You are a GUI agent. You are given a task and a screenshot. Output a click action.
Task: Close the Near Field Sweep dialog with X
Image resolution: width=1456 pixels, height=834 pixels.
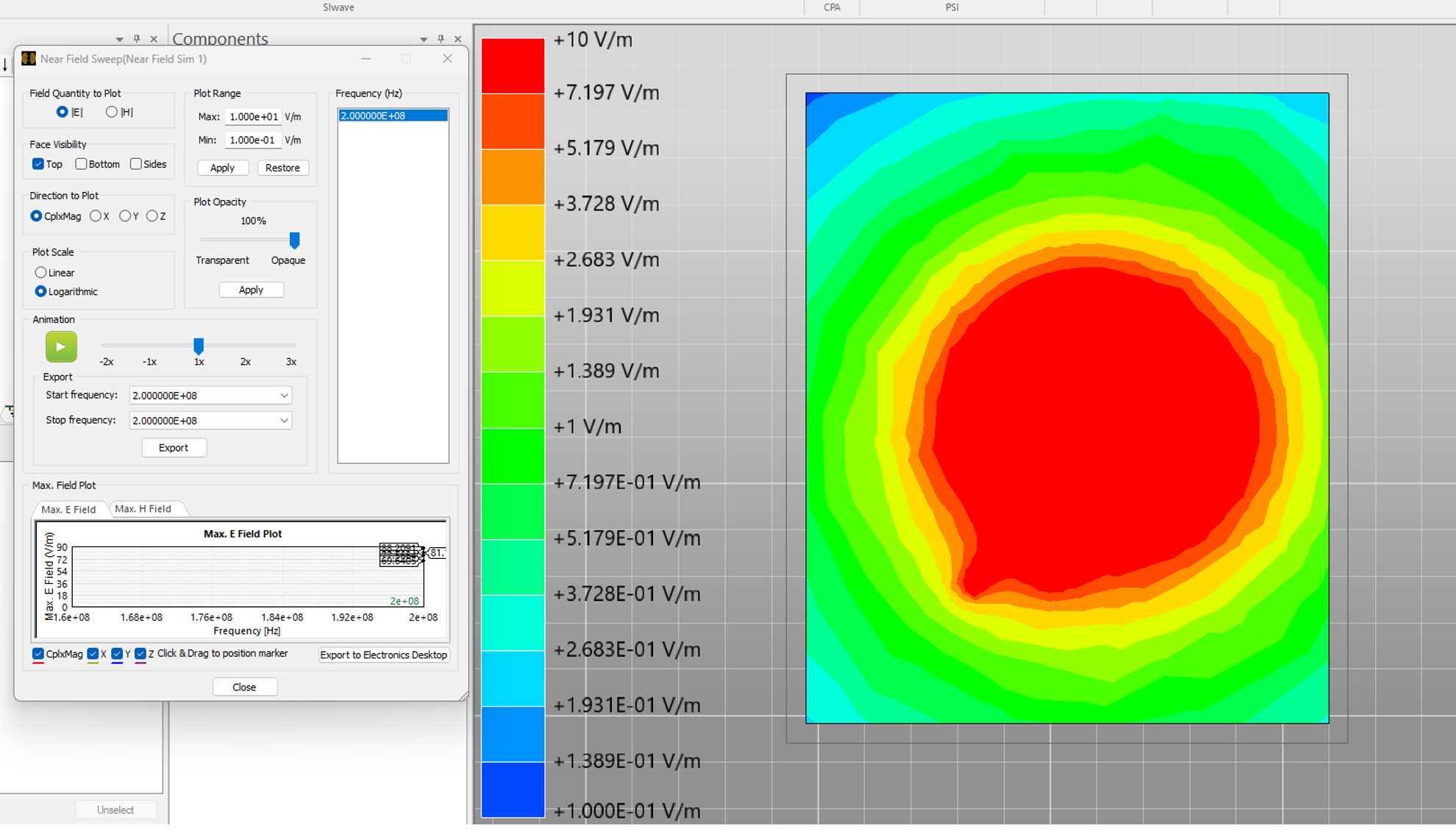[x=447, y=59]
